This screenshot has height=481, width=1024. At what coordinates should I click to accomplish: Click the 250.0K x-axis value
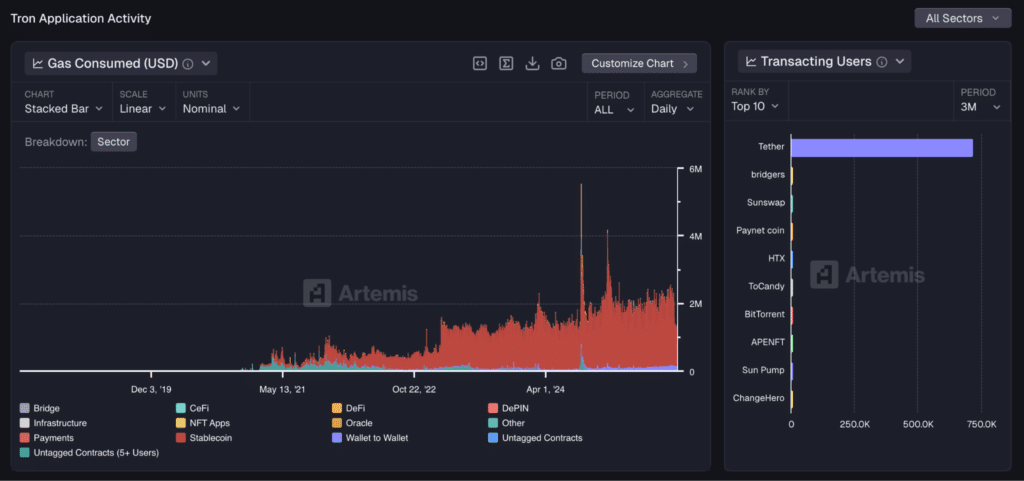click(854, 424)
